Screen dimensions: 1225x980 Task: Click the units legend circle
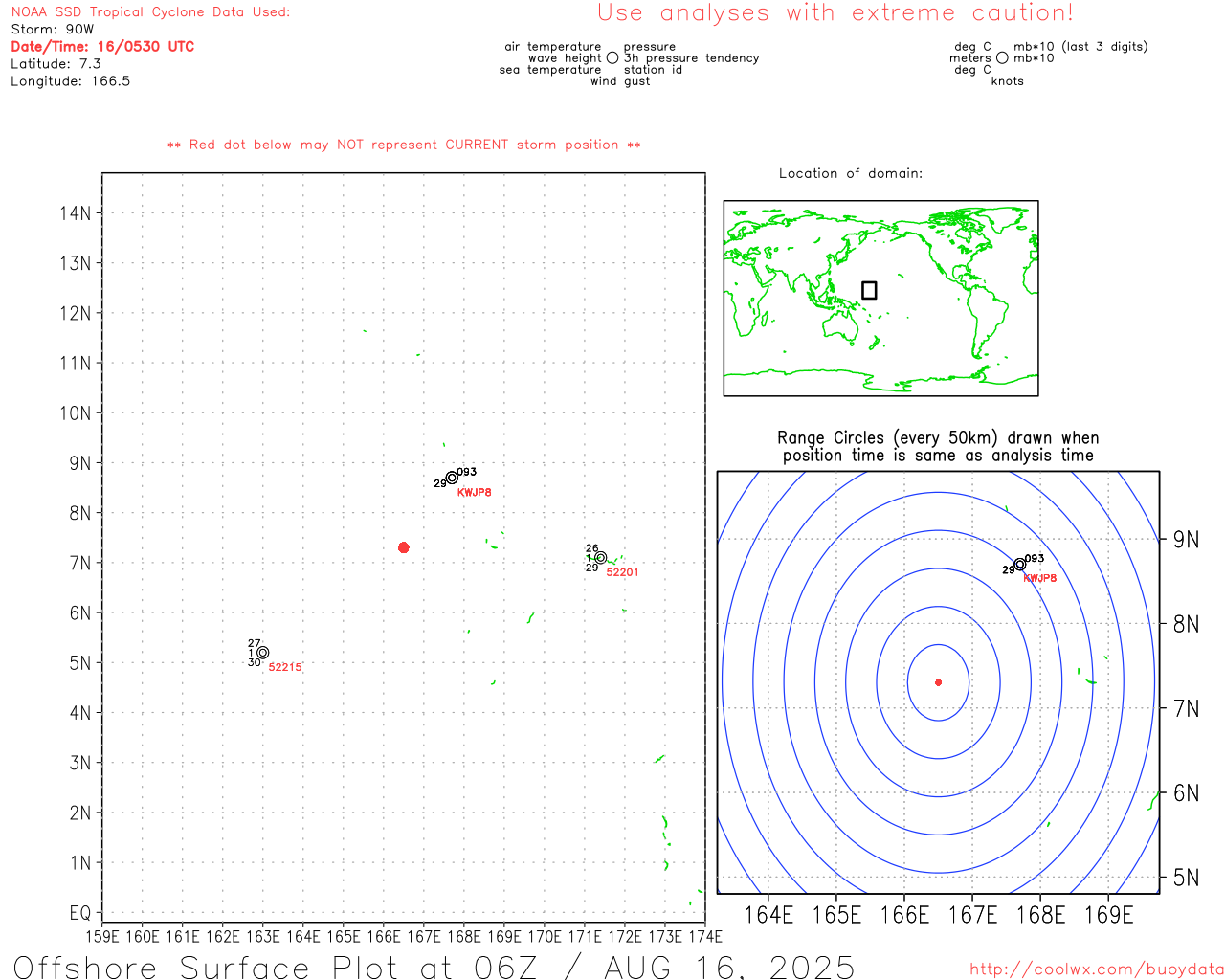click(1002, 58)
